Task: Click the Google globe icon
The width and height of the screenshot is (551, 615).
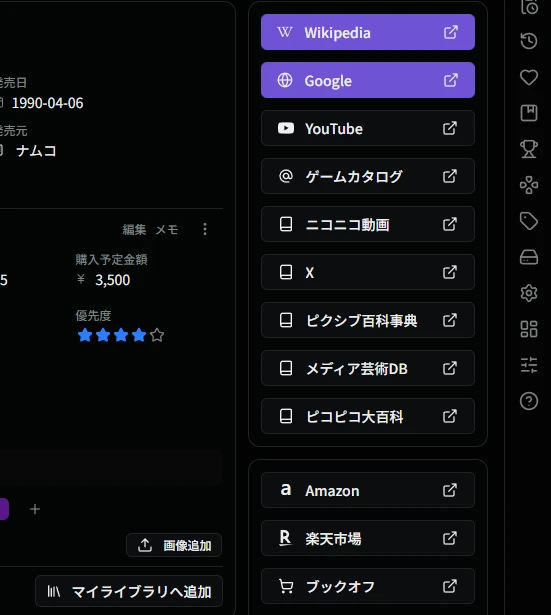Action: [x=285, y=80]
